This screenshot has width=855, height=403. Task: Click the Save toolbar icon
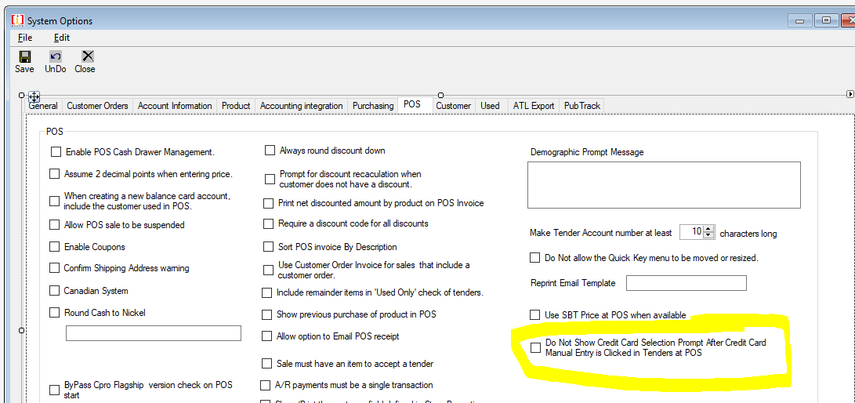point(25,57)
